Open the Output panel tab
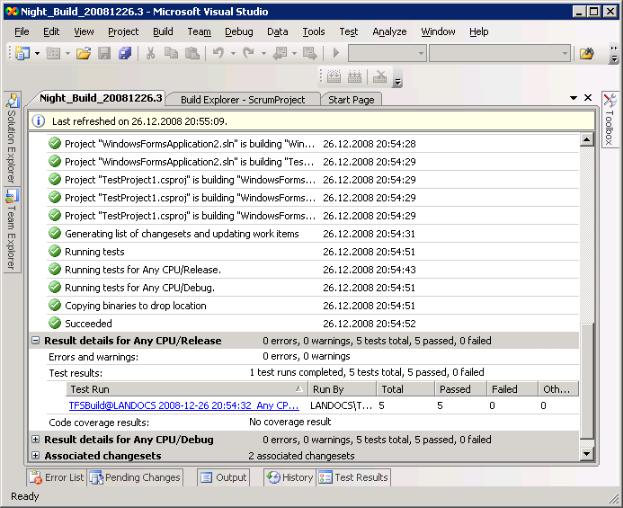This screenshot has height=508, width=623. [x=223, y=477]
